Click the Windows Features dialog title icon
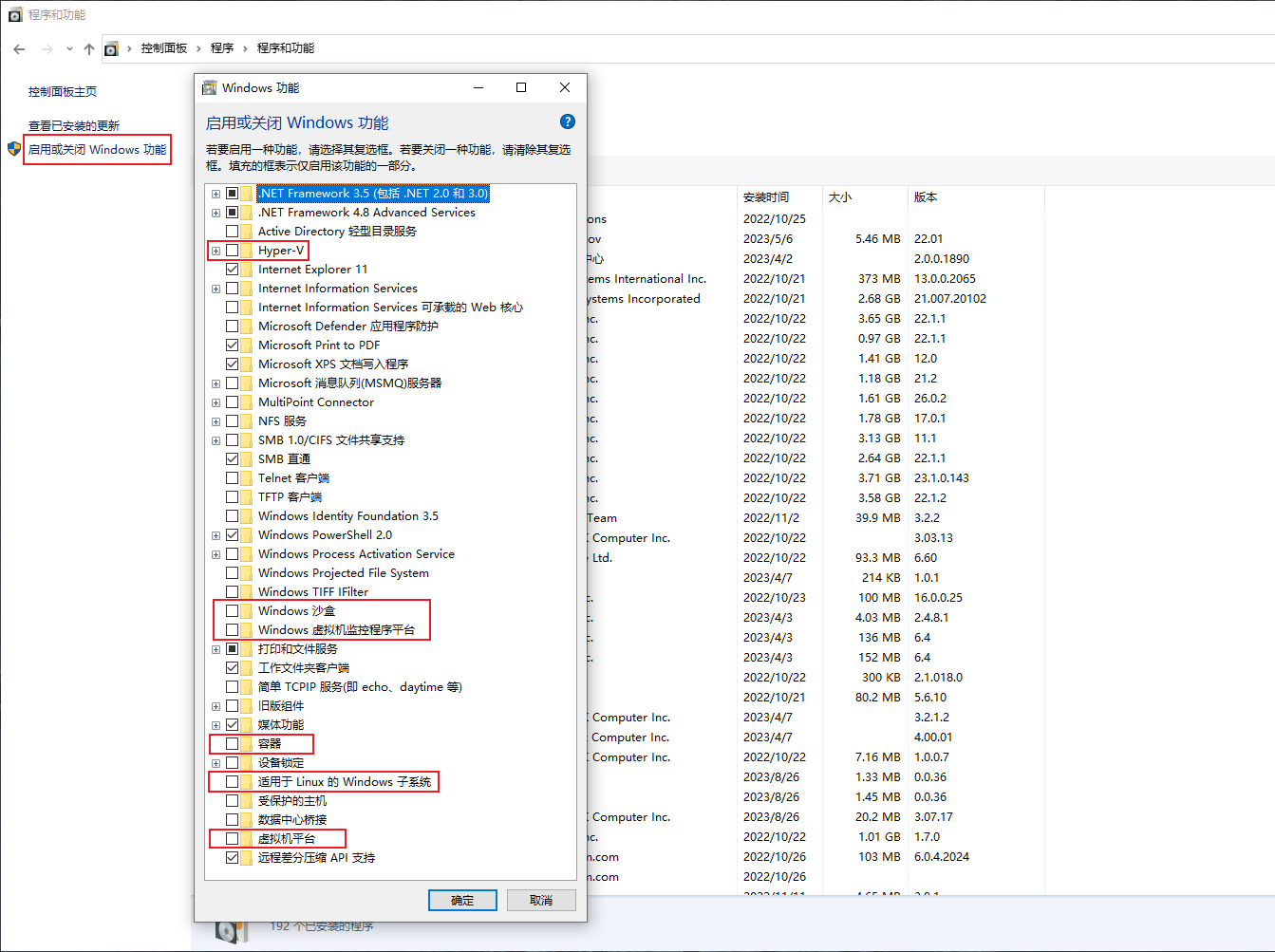Screen dimensions: 1275x952 210,88
